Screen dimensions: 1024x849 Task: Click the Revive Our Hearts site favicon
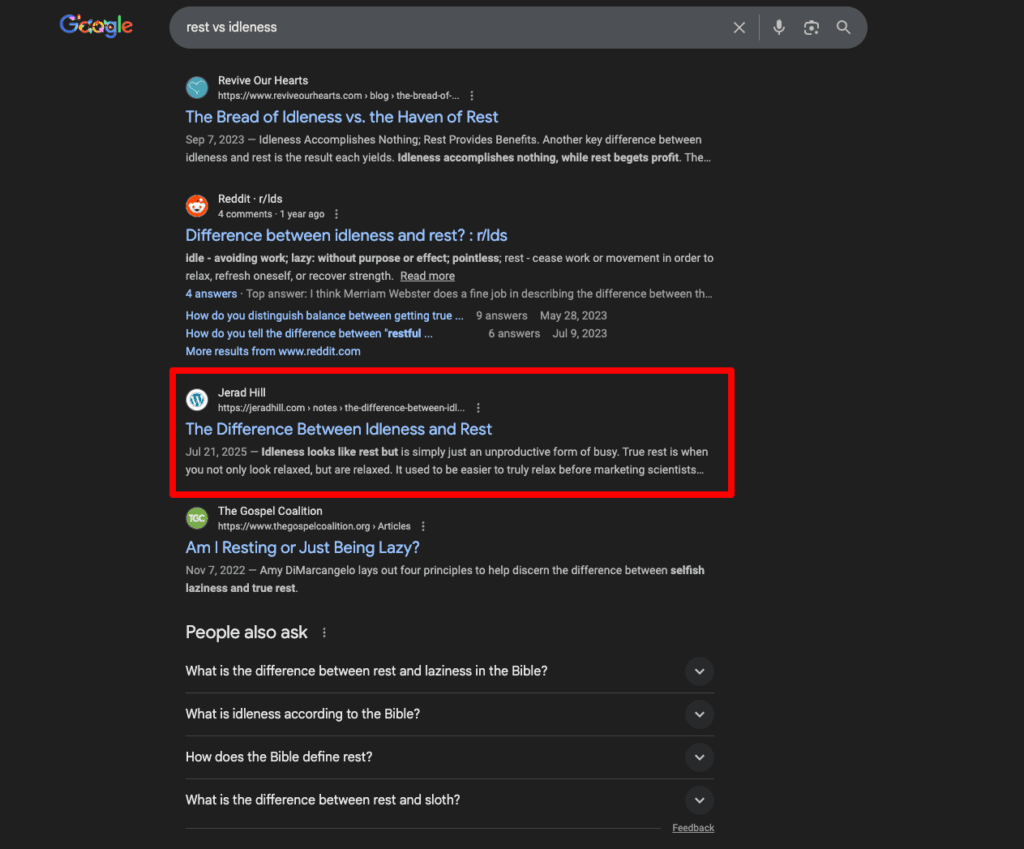click(x=197, y=88)
